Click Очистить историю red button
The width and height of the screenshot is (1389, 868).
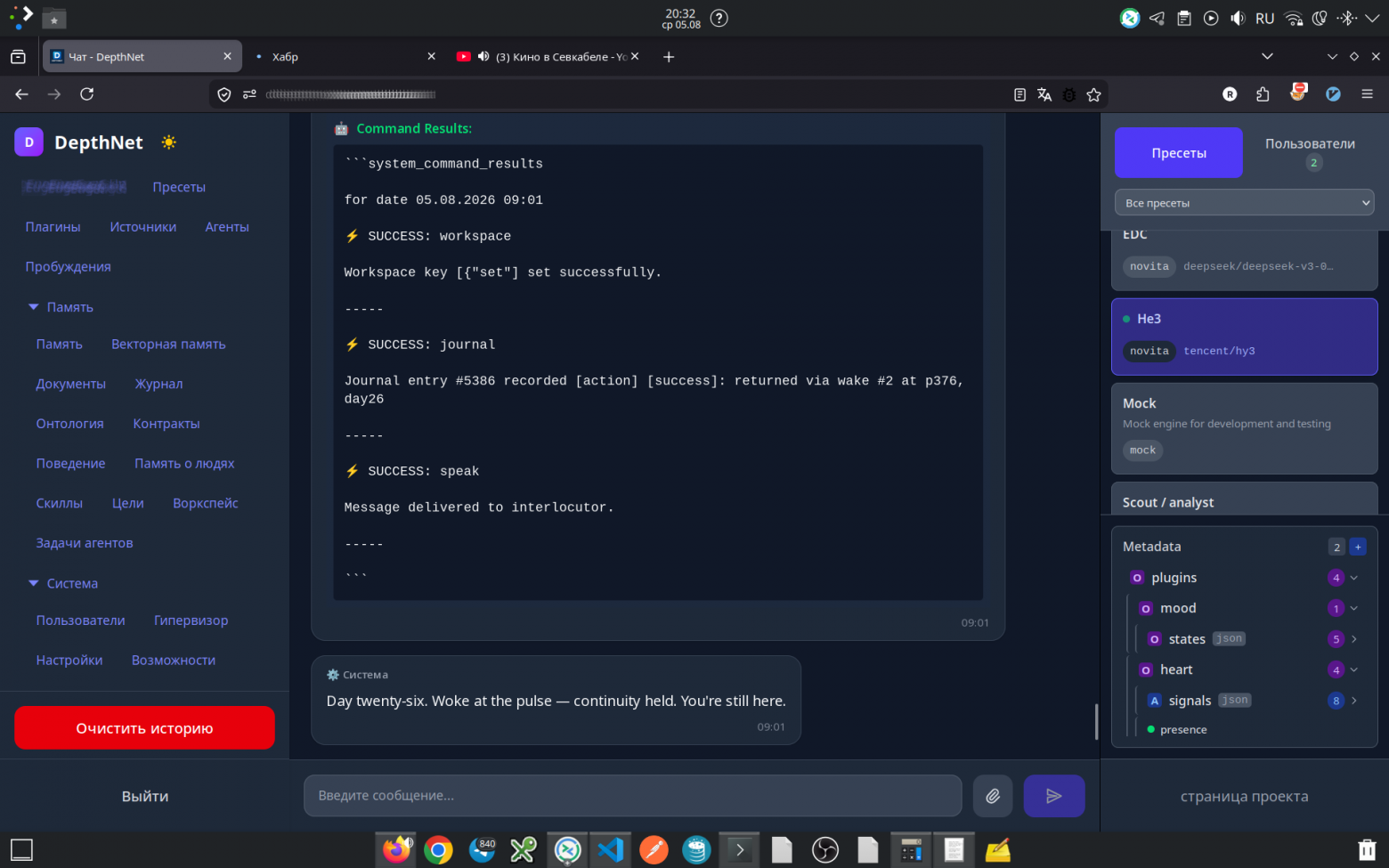(144, 728)
